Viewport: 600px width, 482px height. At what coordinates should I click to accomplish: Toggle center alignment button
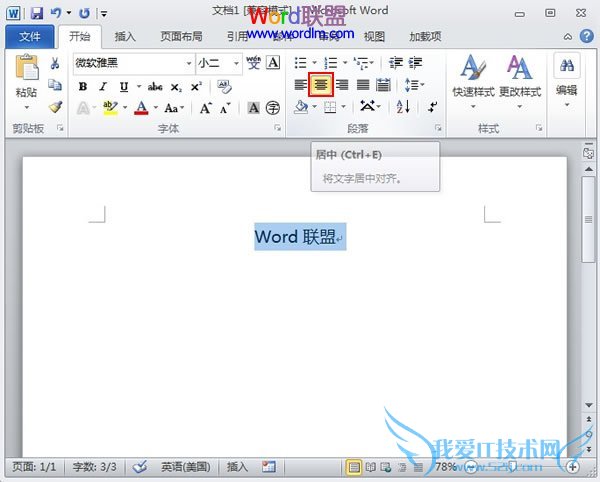pos(321,85)
